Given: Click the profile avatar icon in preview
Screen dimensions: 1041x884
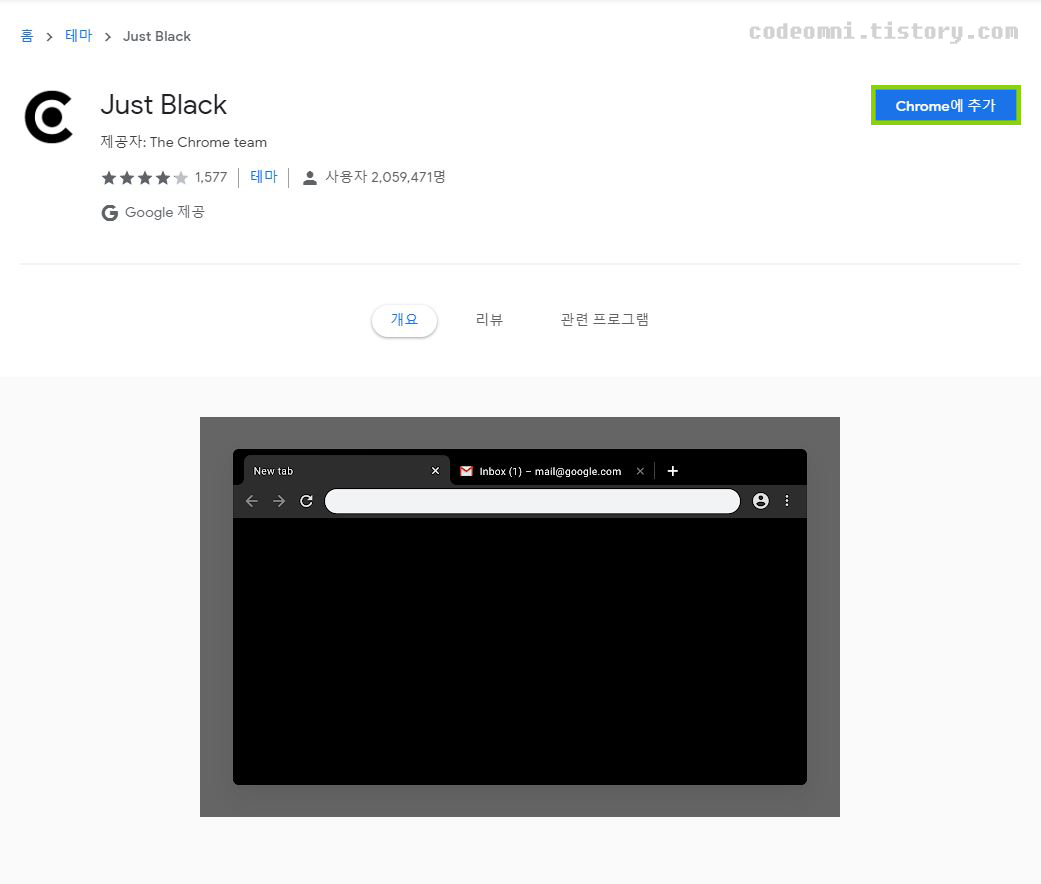Looking at the screenshot, I should point(761,501).
